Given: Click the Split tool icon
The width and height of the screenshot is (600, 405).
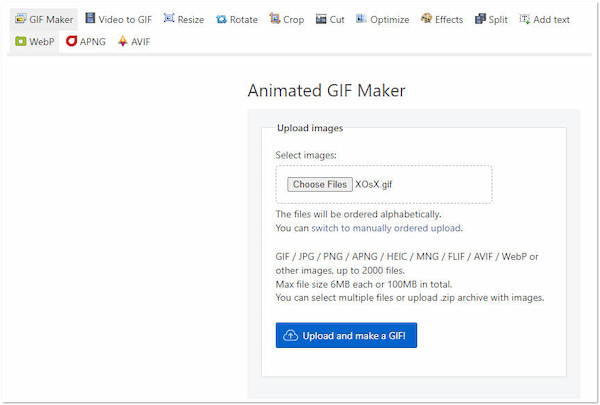Looking at the screenshot, I should 480,19.
